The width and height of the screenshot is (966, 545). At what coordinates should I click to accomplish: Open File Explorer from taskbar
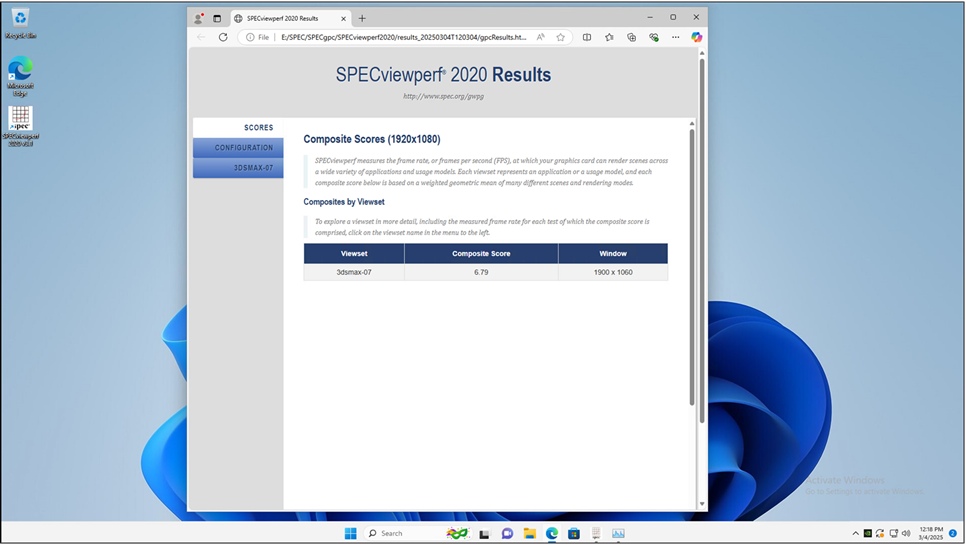pos(529,533)
